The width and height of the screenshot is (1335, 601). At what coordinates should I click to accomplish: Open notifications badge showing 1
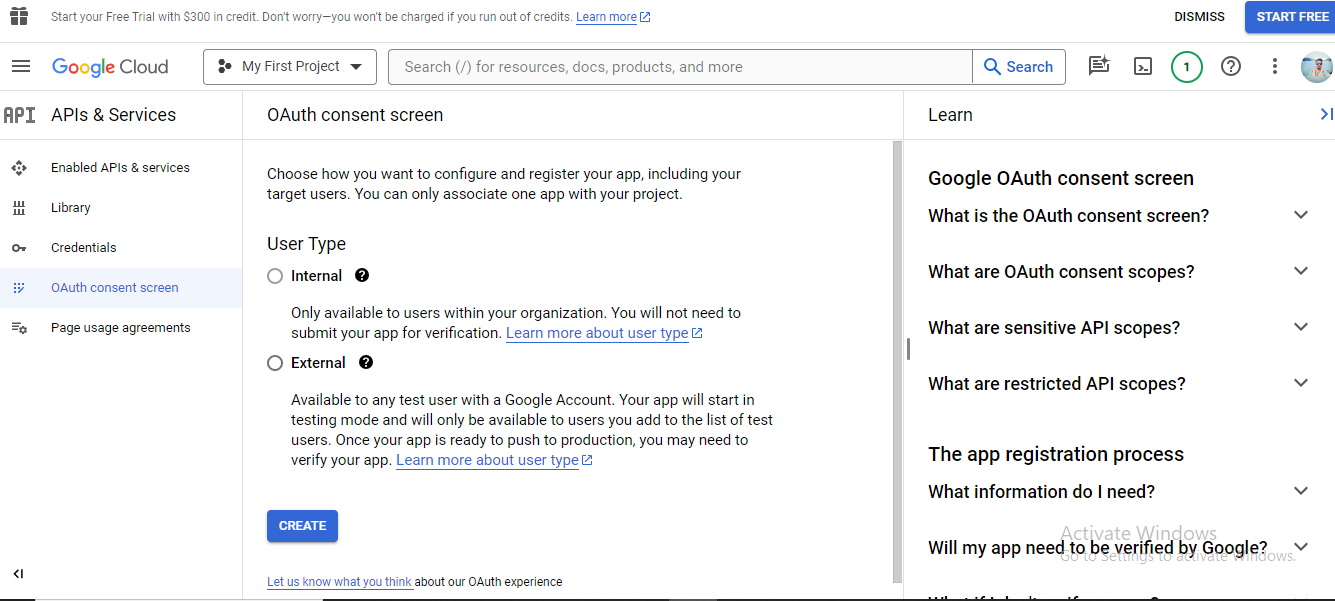(x=1187, y=67)
